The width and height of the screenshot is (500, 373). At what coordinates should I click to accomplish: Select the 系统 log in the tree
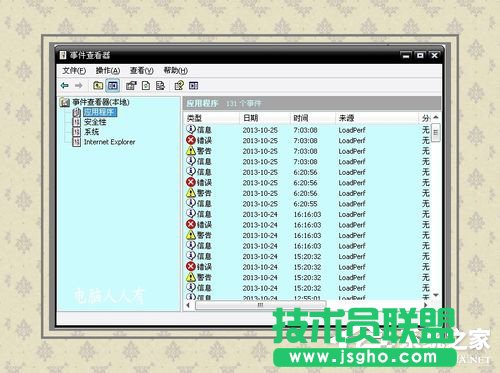point(91,132)
